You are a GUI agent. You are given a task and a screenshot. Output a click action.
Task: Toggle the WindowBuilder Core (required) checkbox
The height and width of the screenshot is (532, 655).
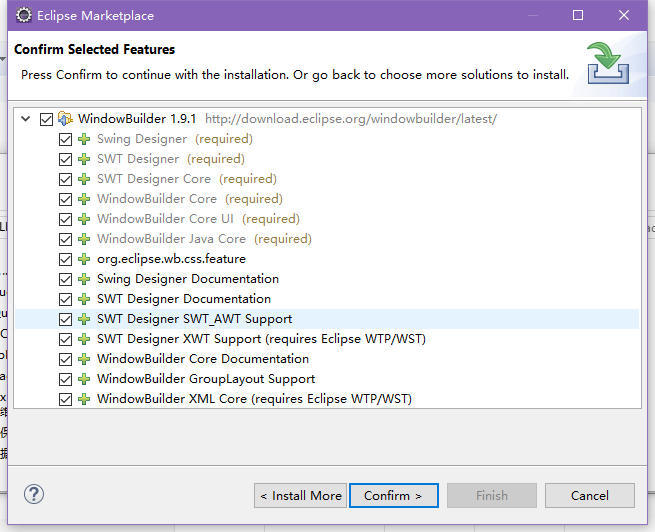(65, 200)
